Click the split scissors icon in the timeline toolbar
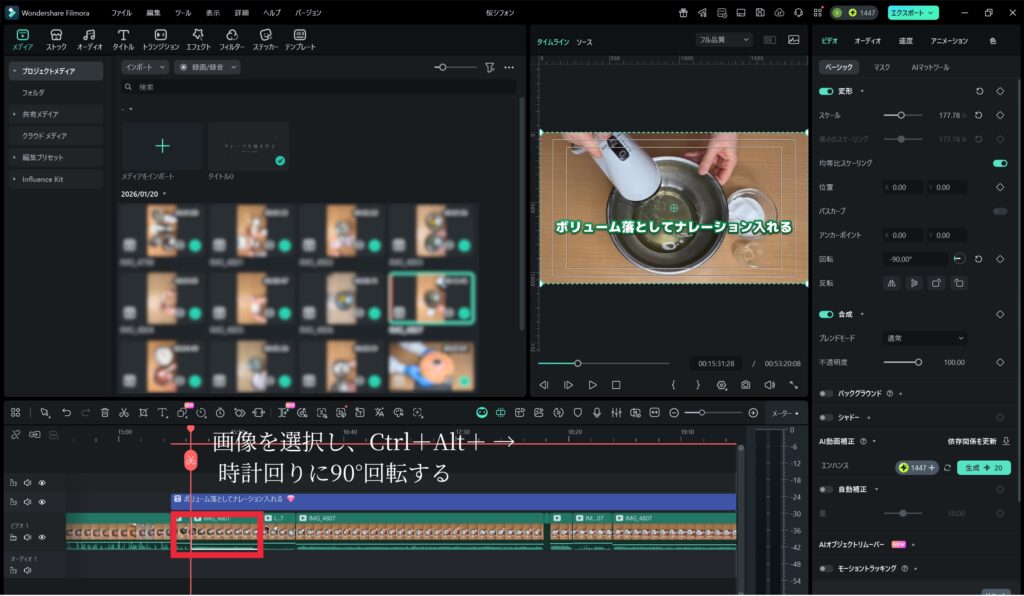 point(123,412)
